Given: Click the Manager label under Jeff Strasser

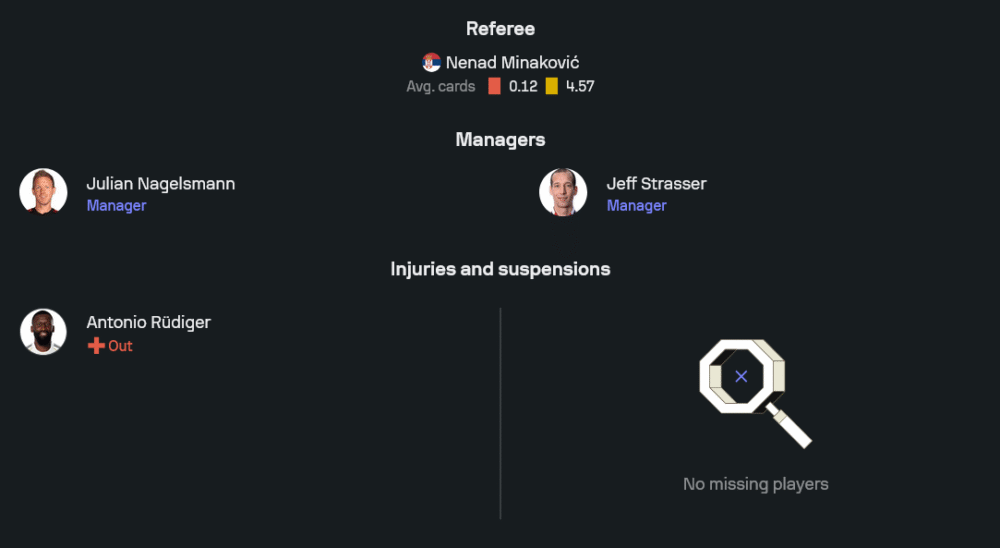Looking at the screenshot, I should (x=636, y=205).
